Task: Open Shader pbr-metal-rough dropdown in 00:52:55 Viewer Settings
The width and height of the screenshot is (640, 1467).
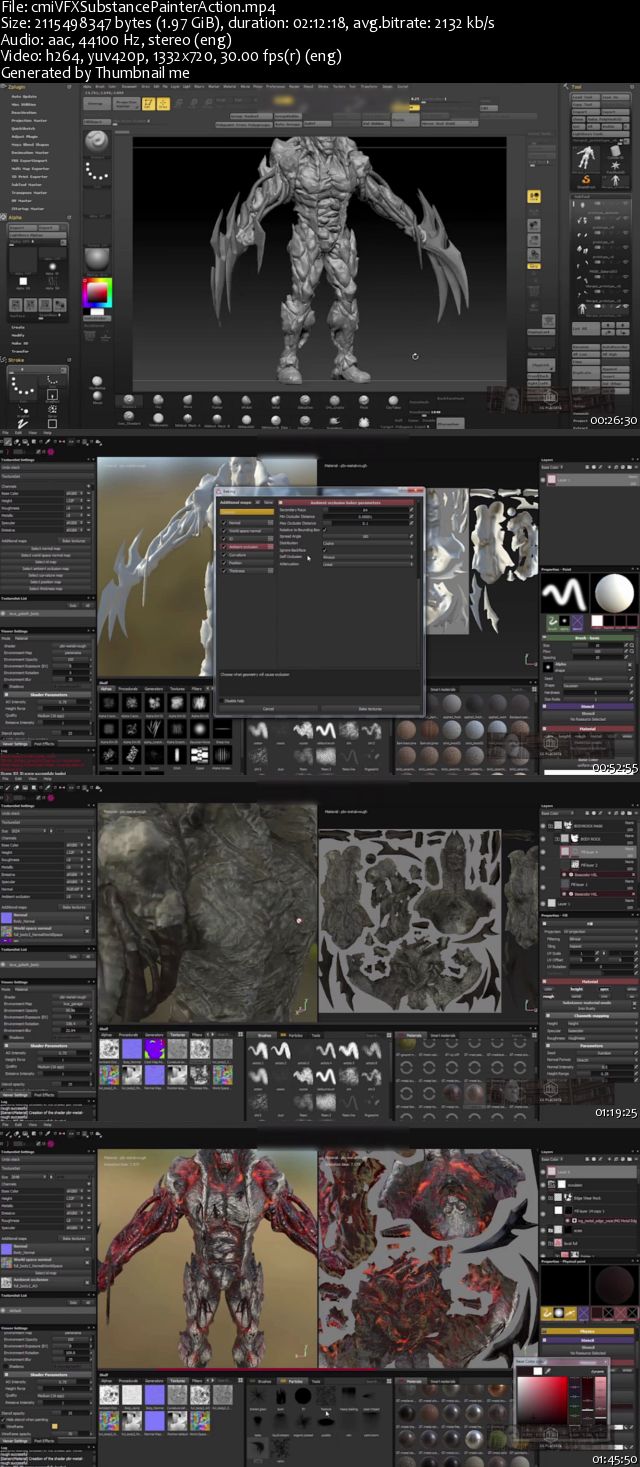Action: click(x=70, y=646)
